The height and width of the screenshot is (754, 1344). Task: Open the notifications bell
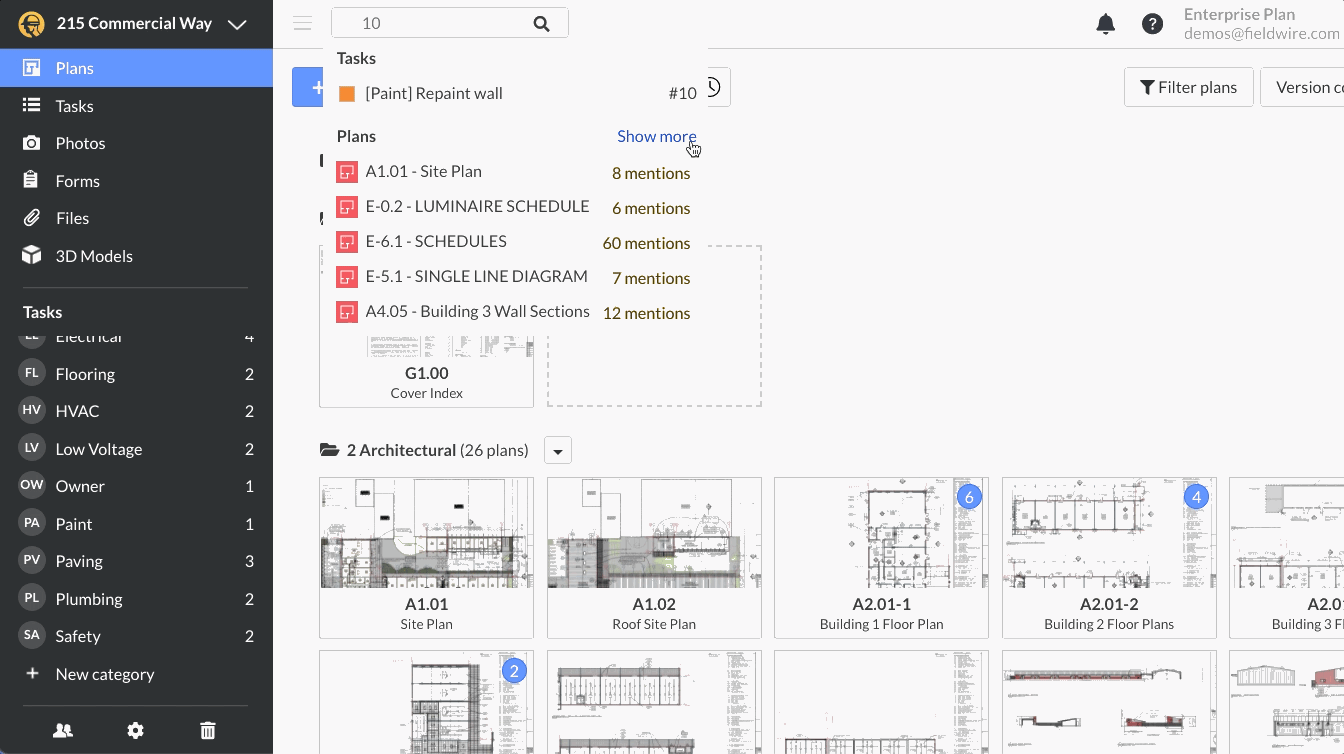[1105, 24]
